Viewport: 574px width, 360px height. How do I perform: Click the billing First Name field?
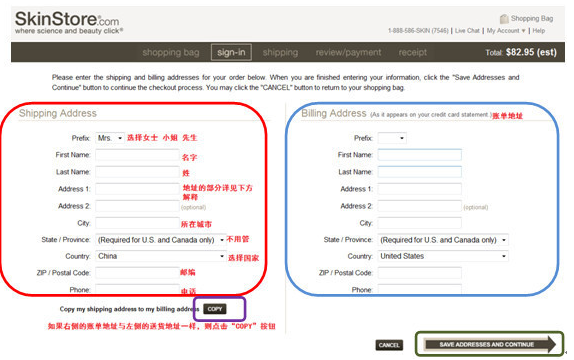click(x=420, y=155)
